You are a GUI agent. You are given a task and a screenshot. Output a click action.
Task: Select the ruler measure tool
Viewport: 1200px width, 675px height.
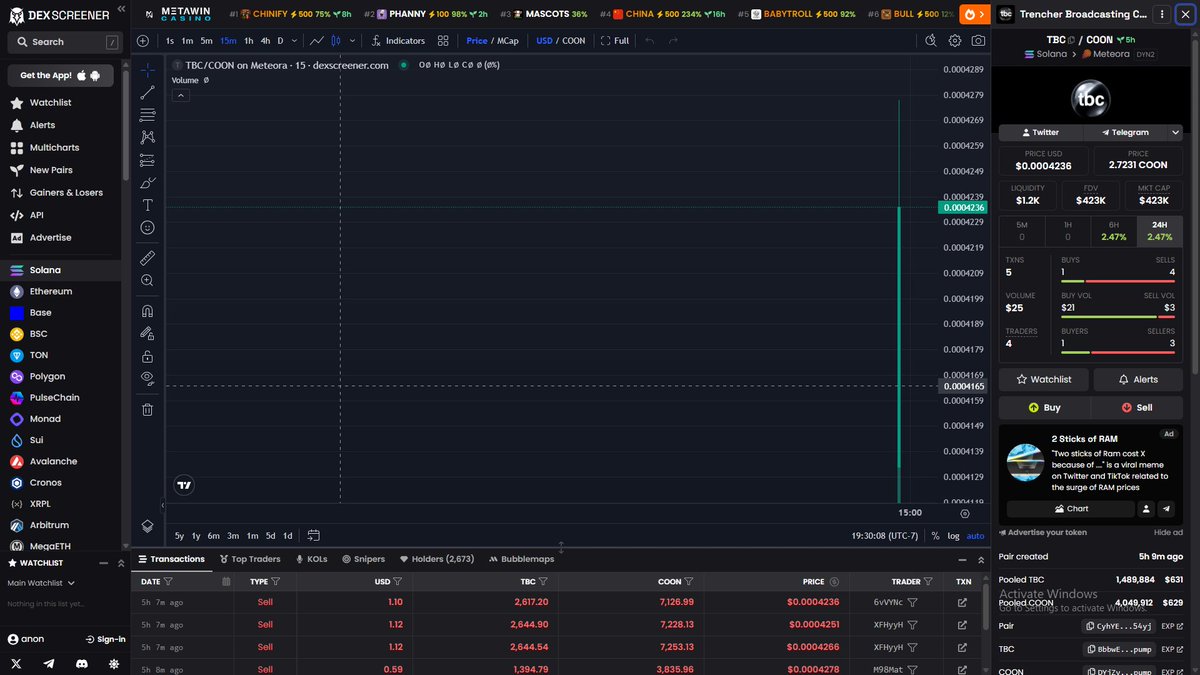[x=148, y=258]
